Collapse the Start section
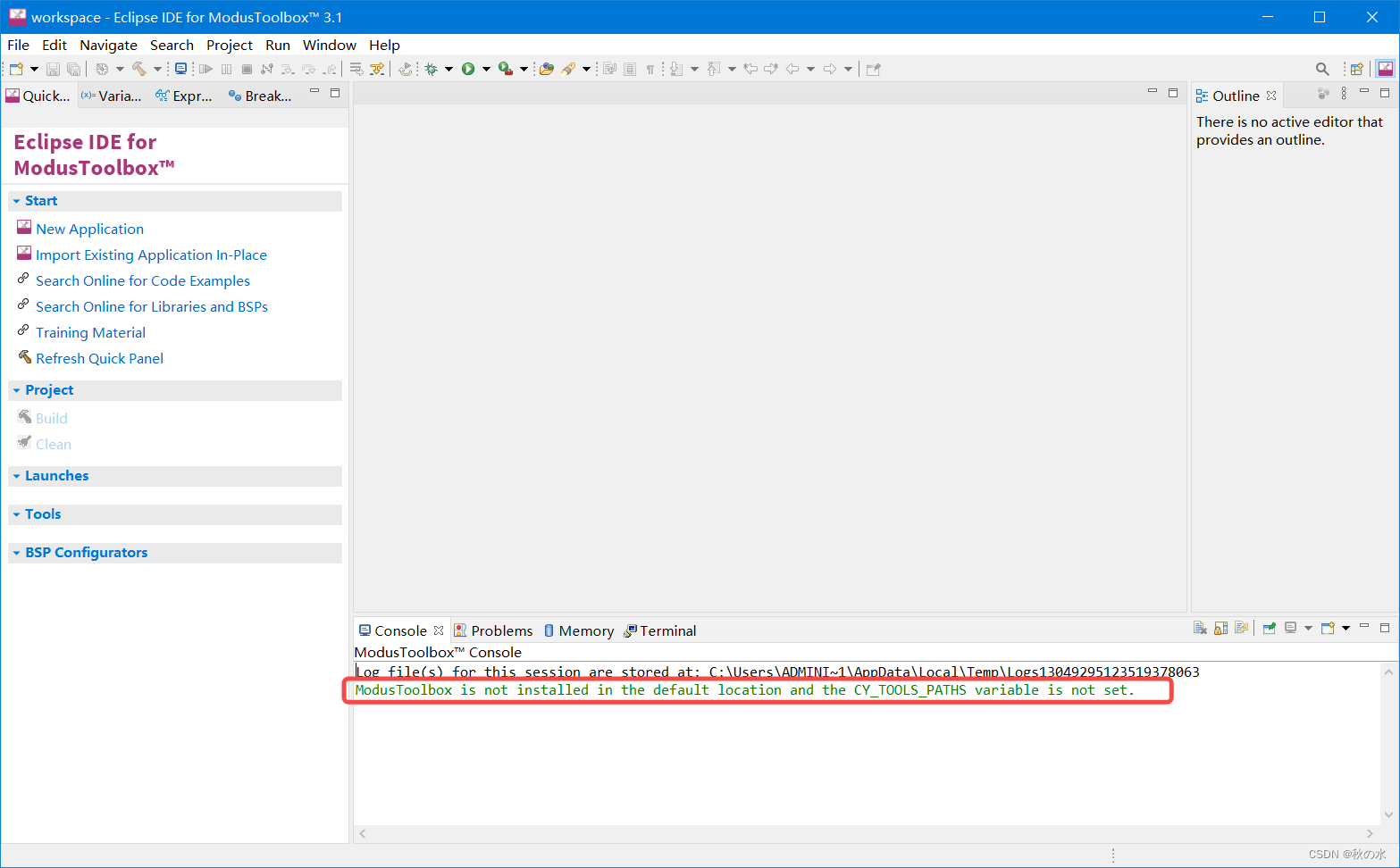1400x868 pixels. pyautogui.click(x=16, y=201)
